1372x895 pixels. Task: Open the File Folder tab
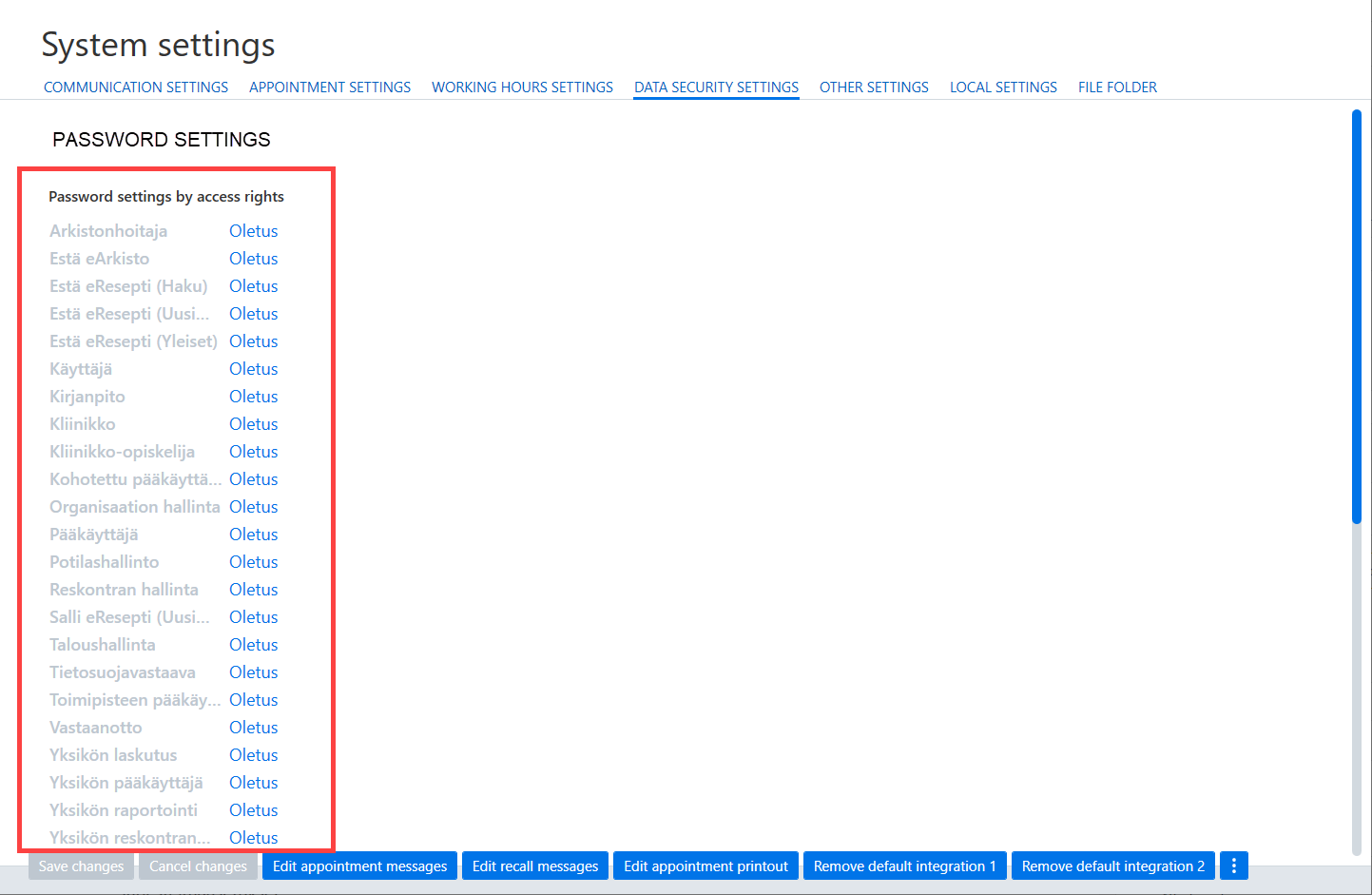coord(1117,88)
